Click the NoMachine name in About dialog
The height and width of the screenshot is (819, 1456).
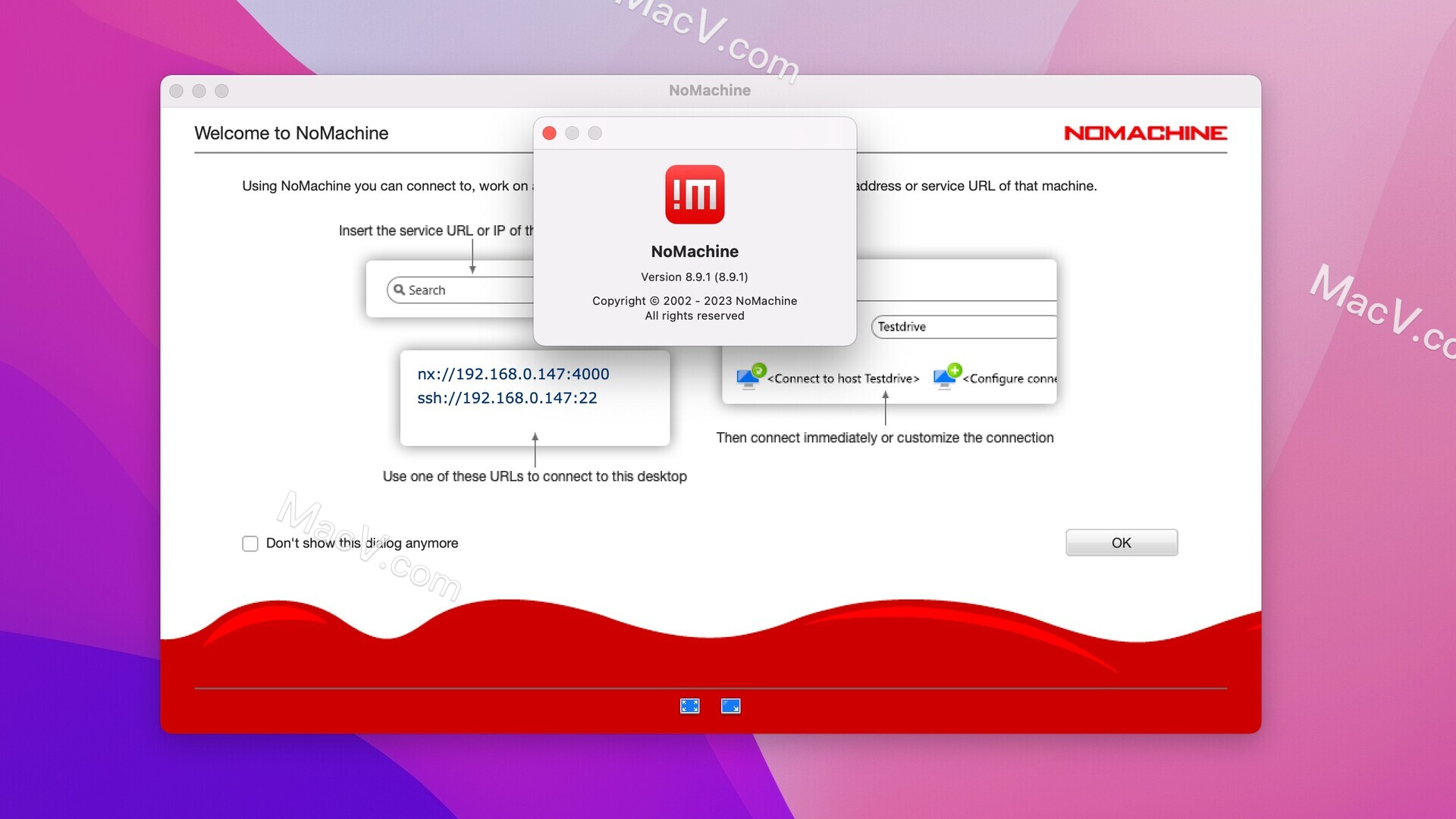695,252
